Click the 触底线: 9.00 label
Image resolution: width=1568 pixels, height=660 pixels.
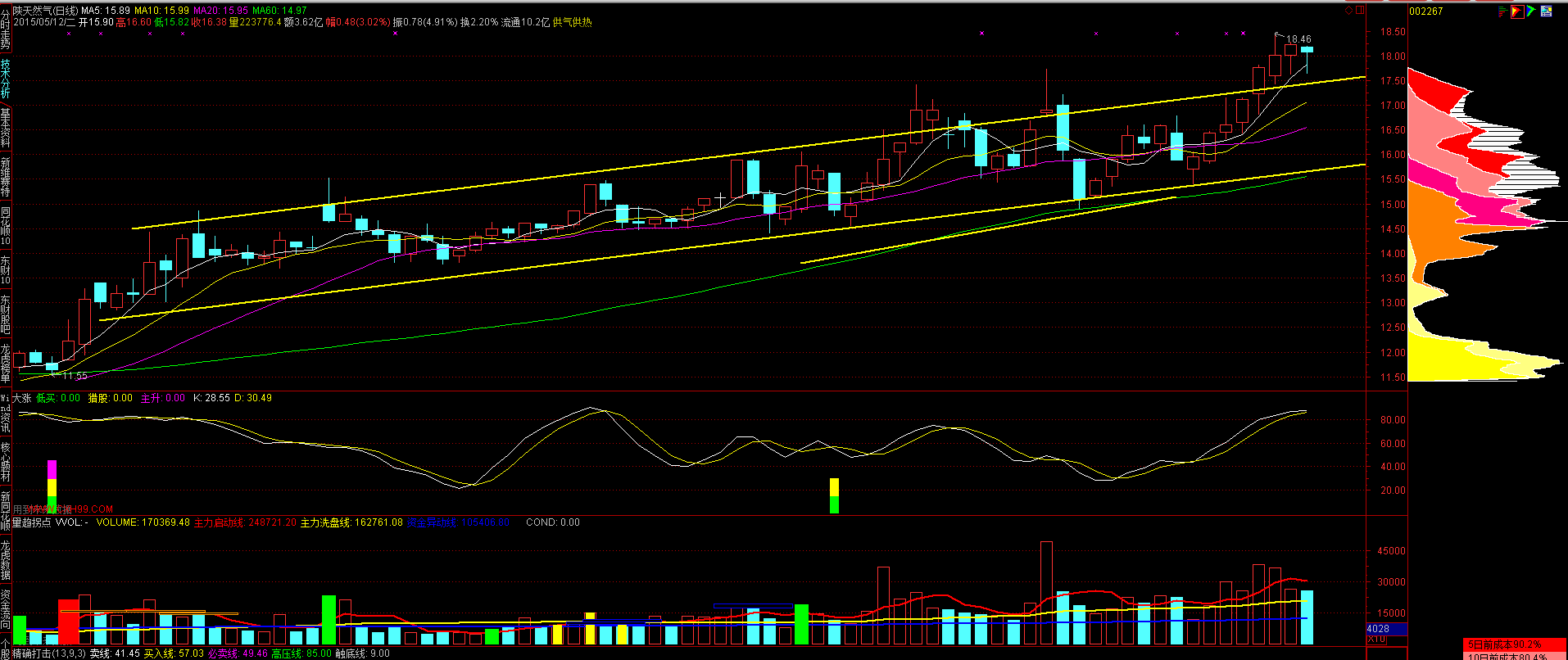click(x=362, y=653)
